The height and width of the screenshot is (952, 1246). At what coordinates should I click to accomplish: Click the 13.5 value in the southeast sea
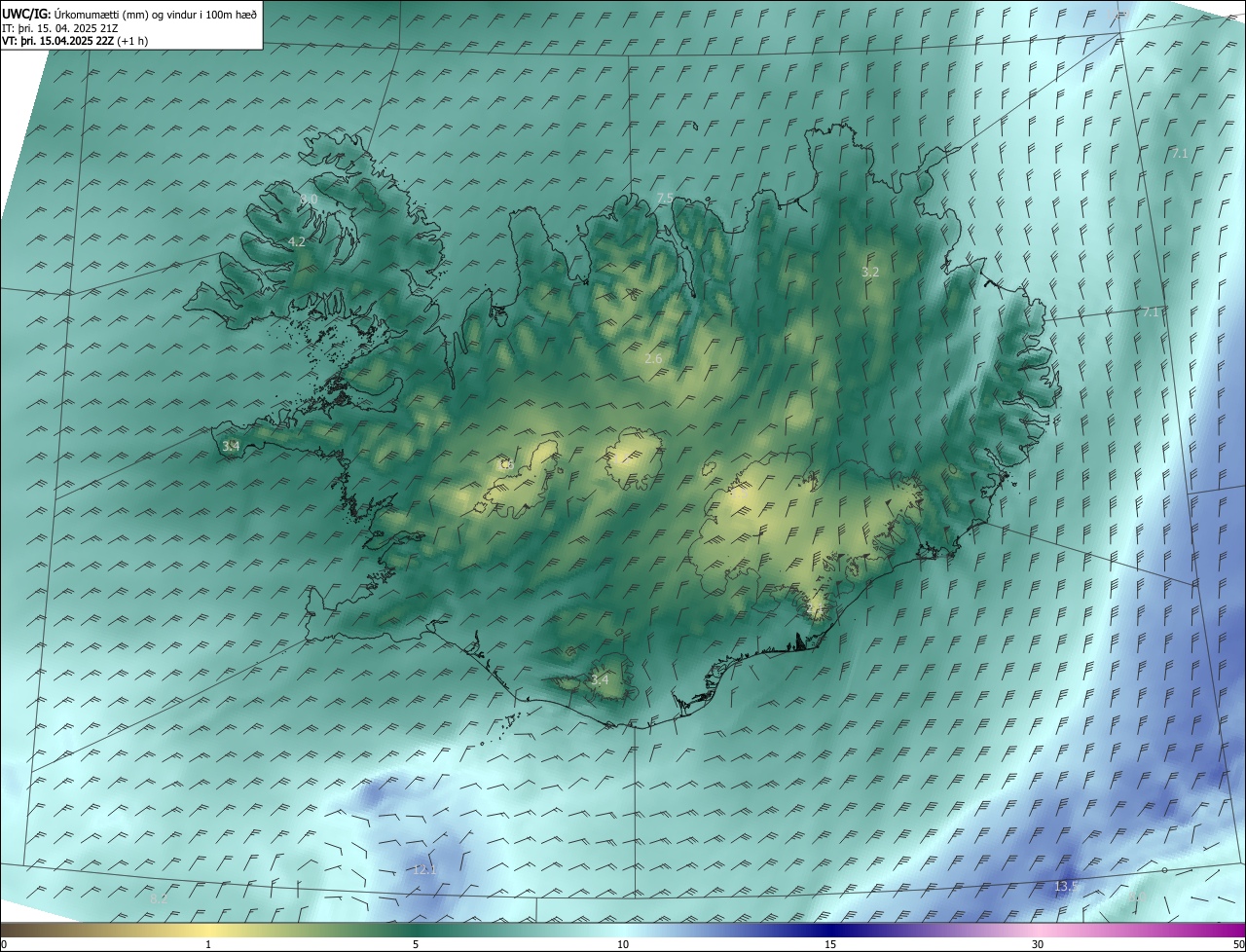[1067, 887]
